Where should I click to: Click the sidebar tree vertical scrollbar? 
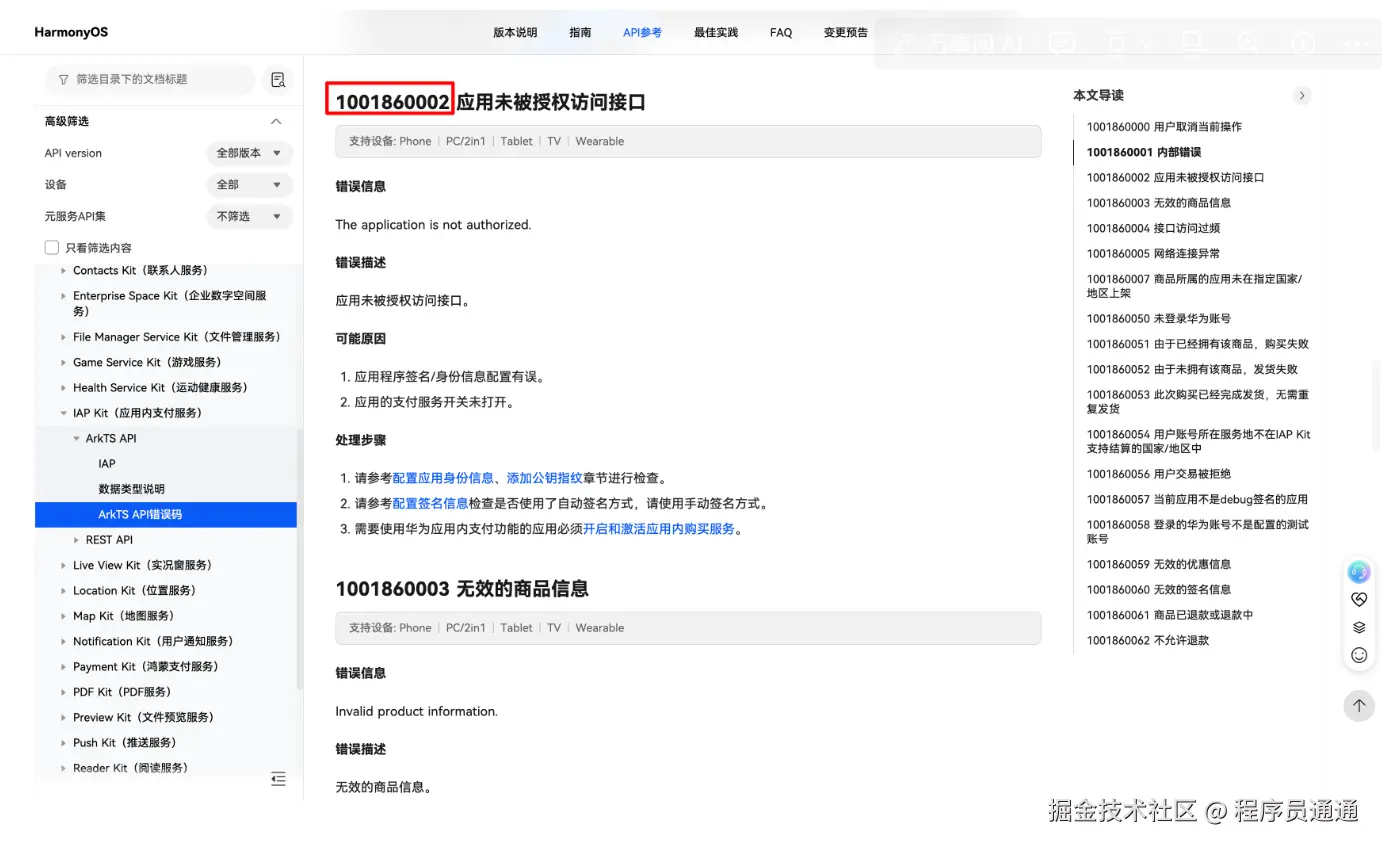click(299, 558)
